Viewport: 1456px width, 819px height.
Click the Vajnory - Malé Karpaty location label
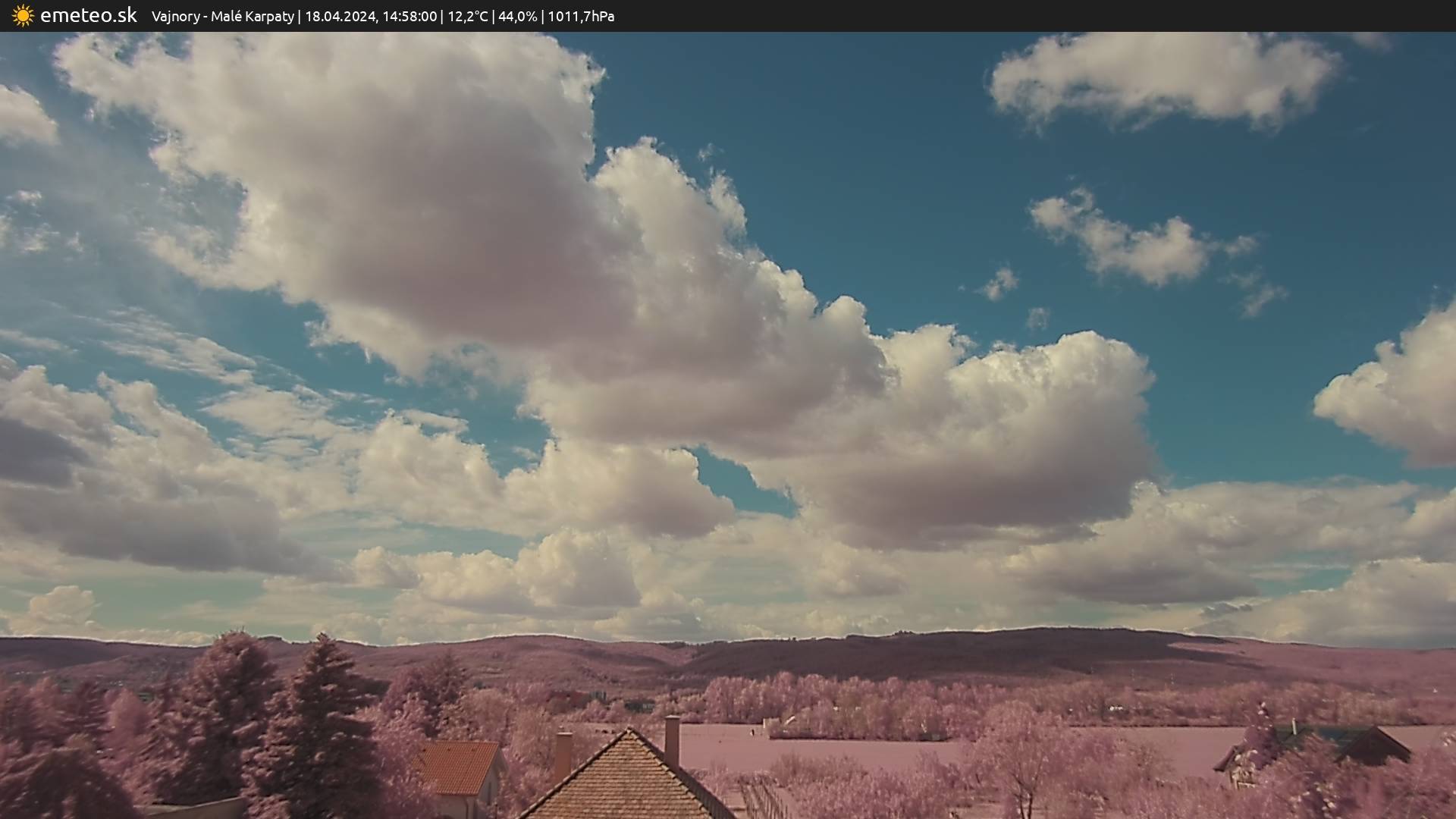coord(222,17)
